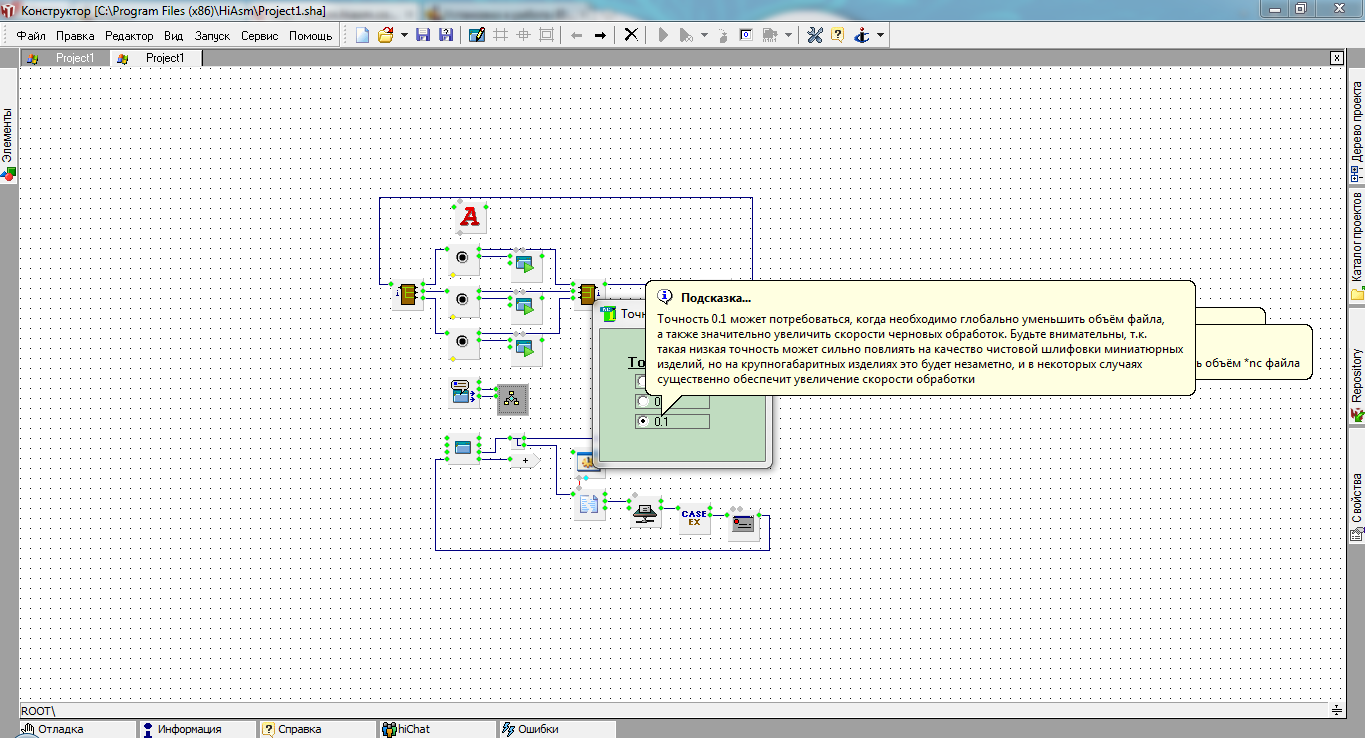Viewport: 1365px width, 738px height.
Task: Create a new project with toolbar icon
Action: (x=362, y=35)
